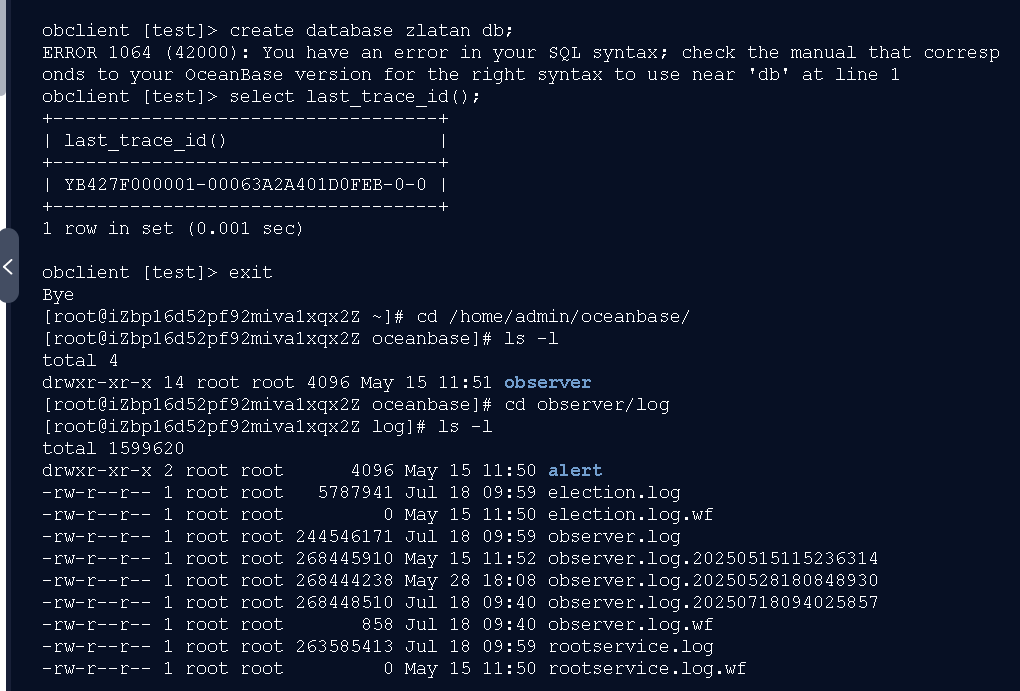Viewport: 1020px width, 691px height.
Task: Click the 'create database zlatan db' command
Action: click(x=371, y=31)
